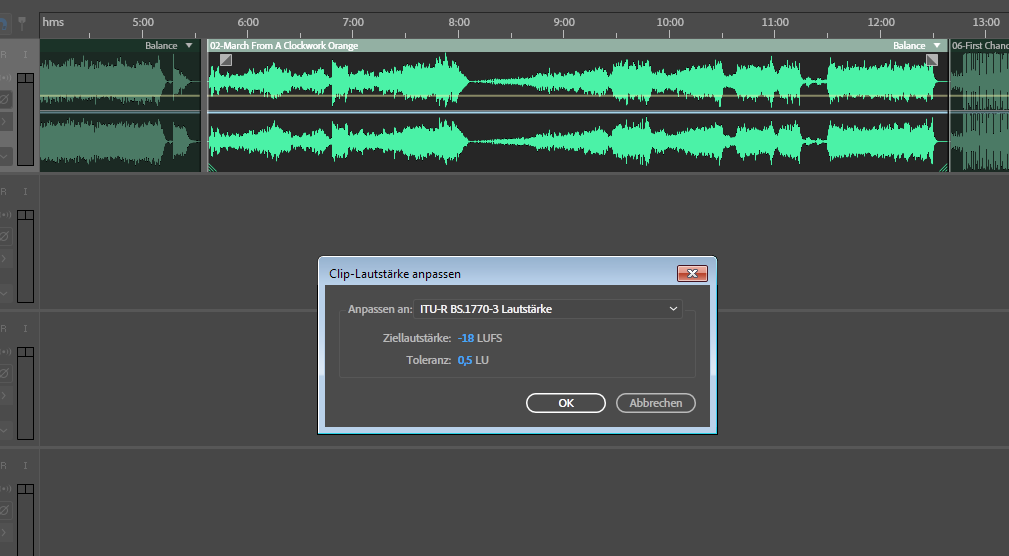The image size is (1009, 556).
Task: Toggle monitor input I on the second track
Action: (x=26, y=190)
